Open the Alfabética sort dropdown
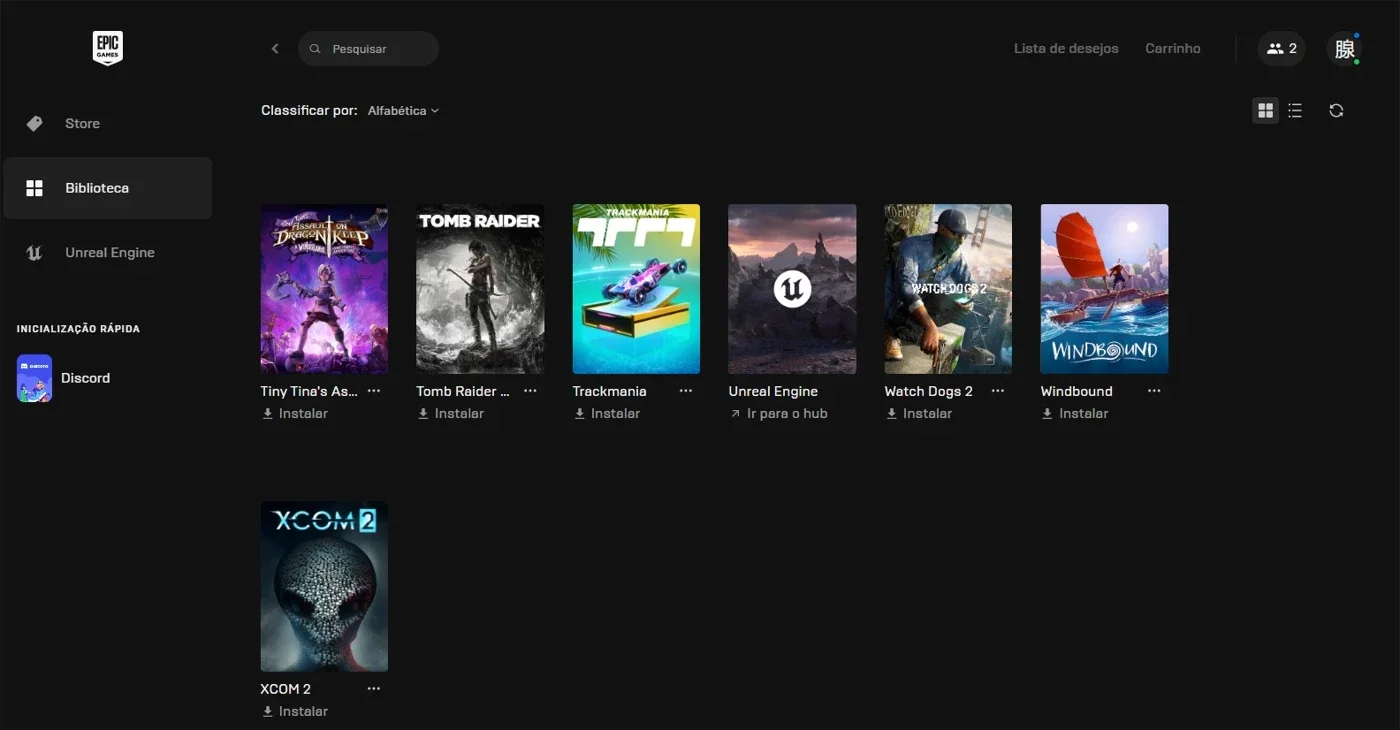The width and height of the screenshot is (1400, 730). click(403, 111)
